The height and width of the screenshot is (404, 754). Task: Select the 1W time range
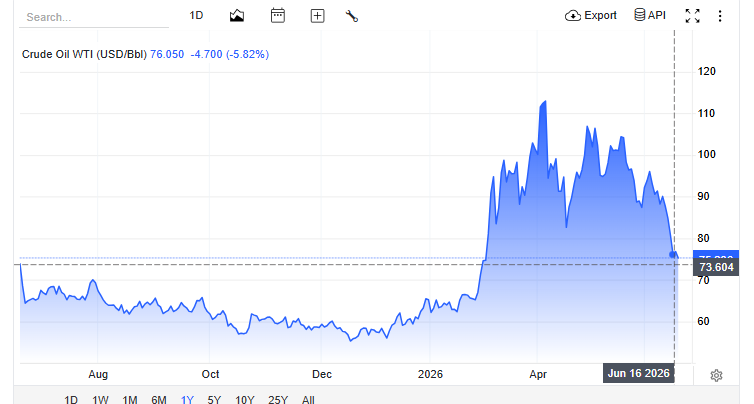100,399
